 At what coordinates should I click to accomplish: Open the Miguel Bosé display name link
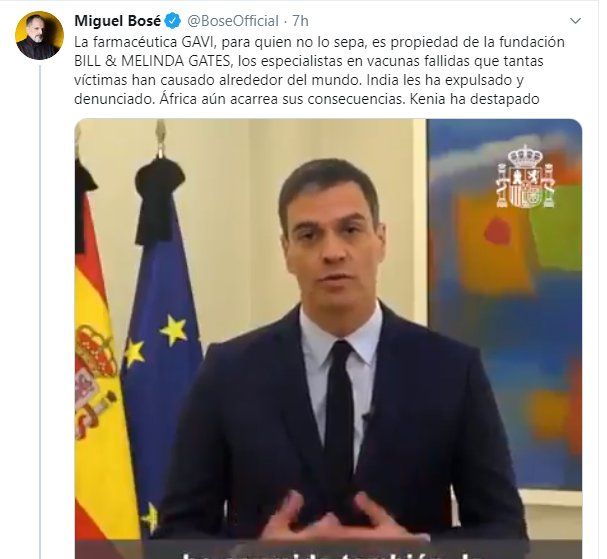[x=117, y=21]
